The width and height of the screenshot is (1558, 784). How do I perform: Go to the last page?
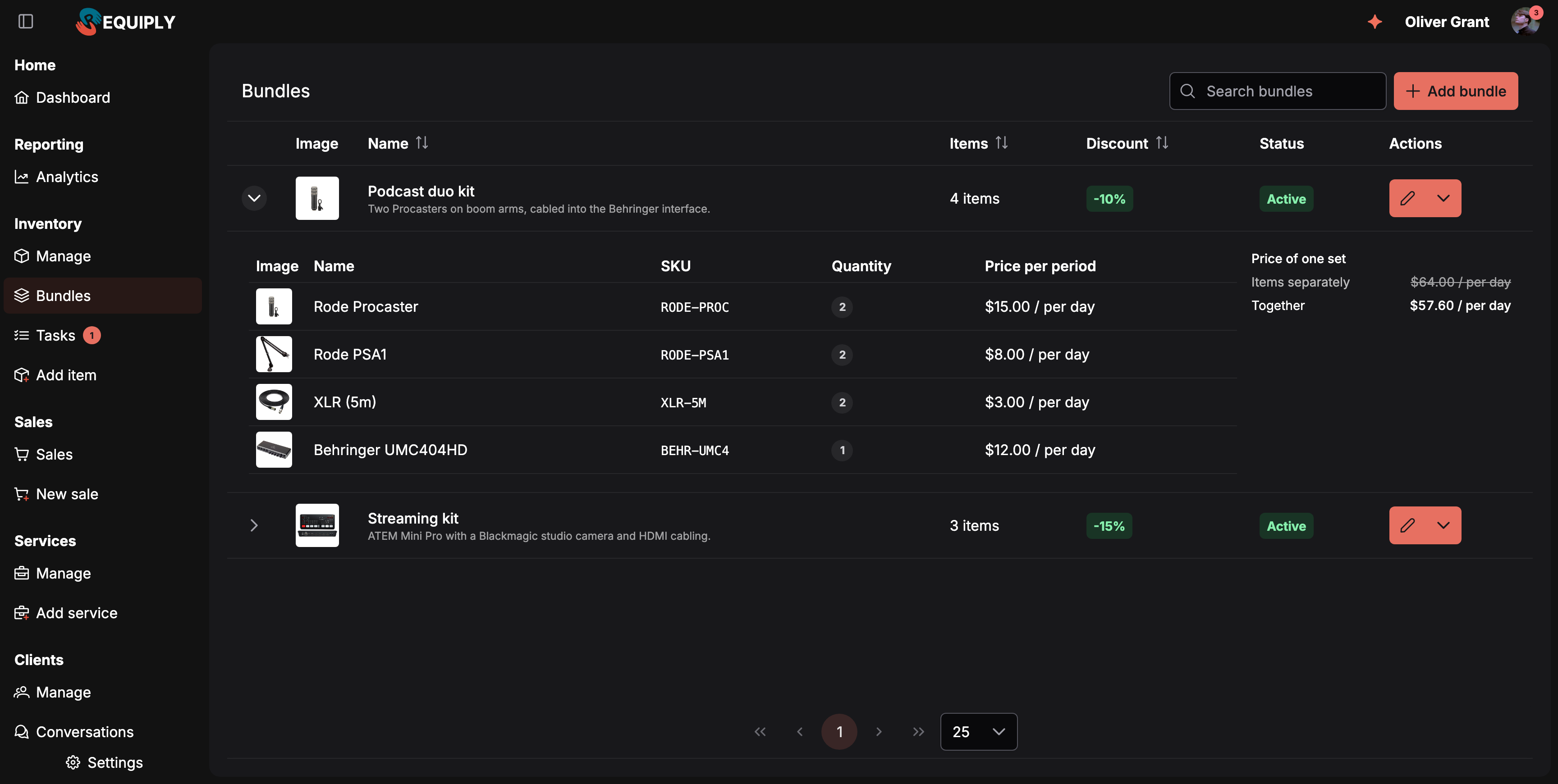[x=919, y=732]
